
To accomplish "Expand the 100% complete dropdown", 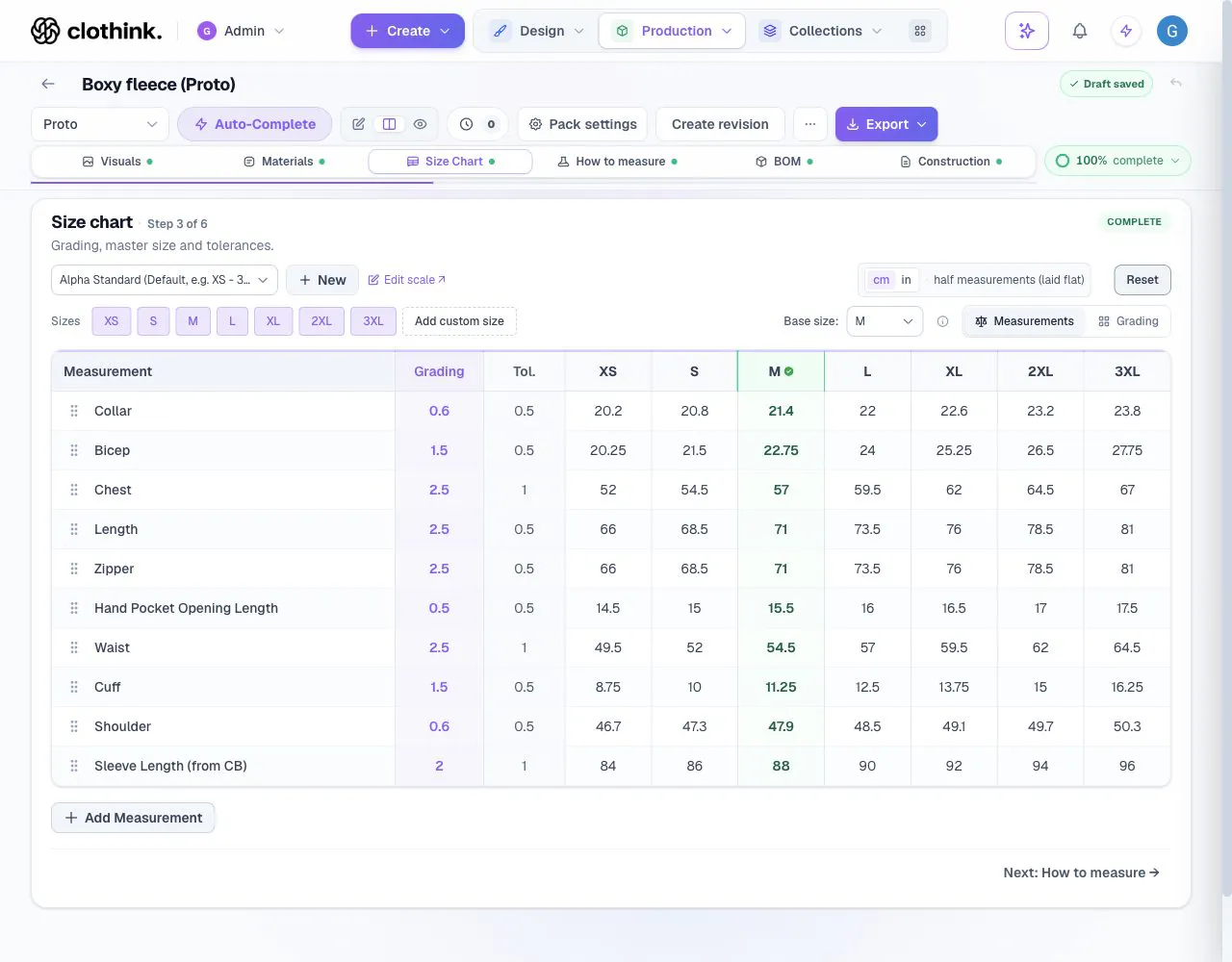I will pos(1117,161).
